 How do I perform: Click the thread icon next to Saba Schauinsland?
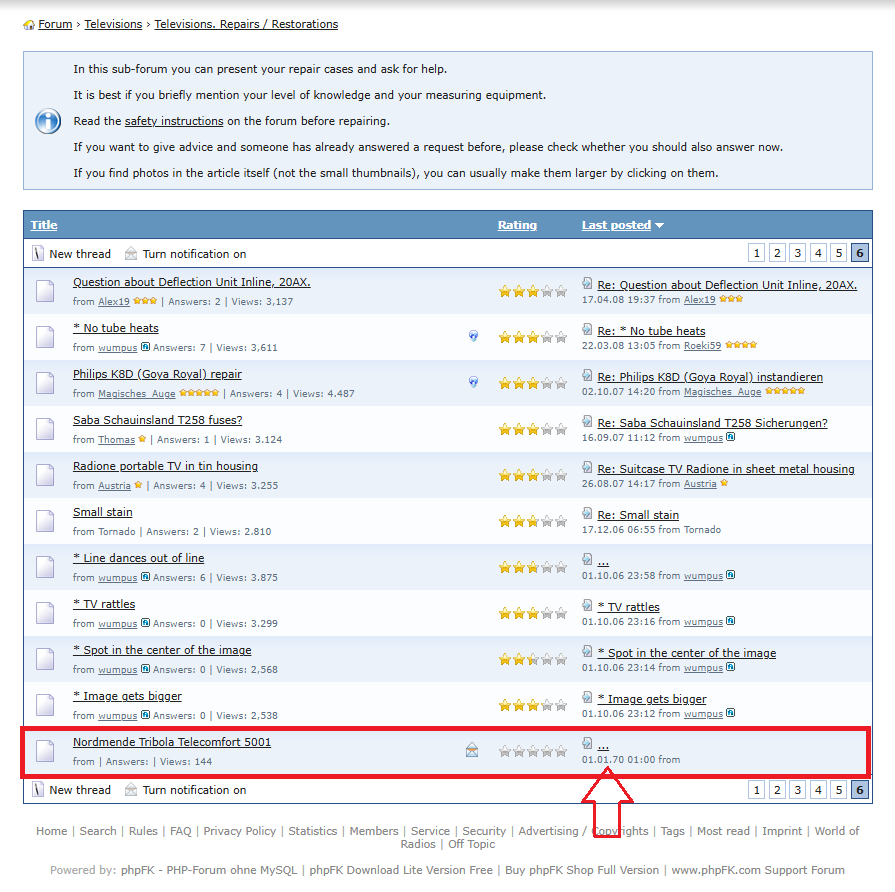[45, 429]
